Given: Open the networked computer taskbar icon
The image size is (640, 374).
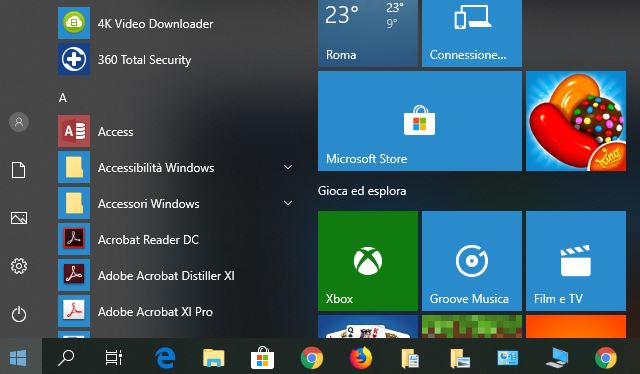Looking at the screenshot, I should click(x=557, y=358).
